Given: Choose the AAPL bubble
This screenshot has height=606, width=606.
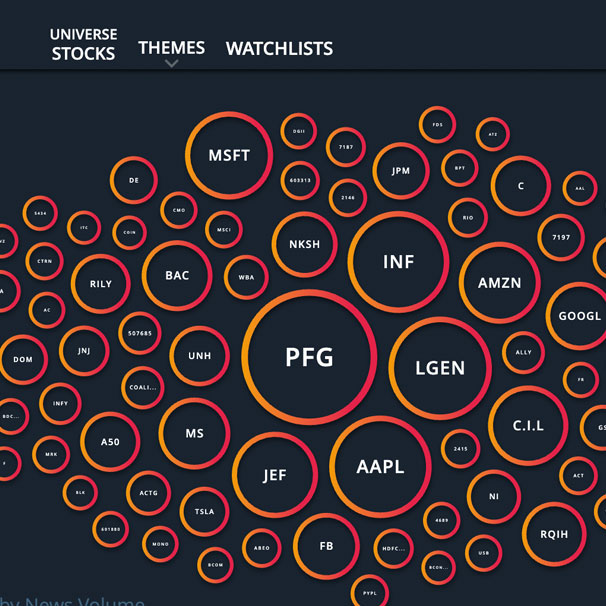Looking at the screenshot, I should click(x=380, y=466).
